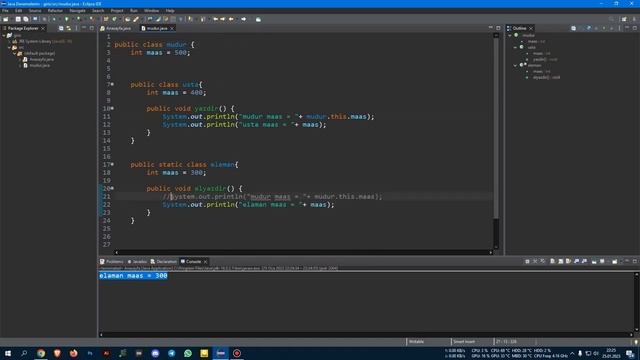
Task: Switch to the Javadoc tab
Action: (137, 261)
